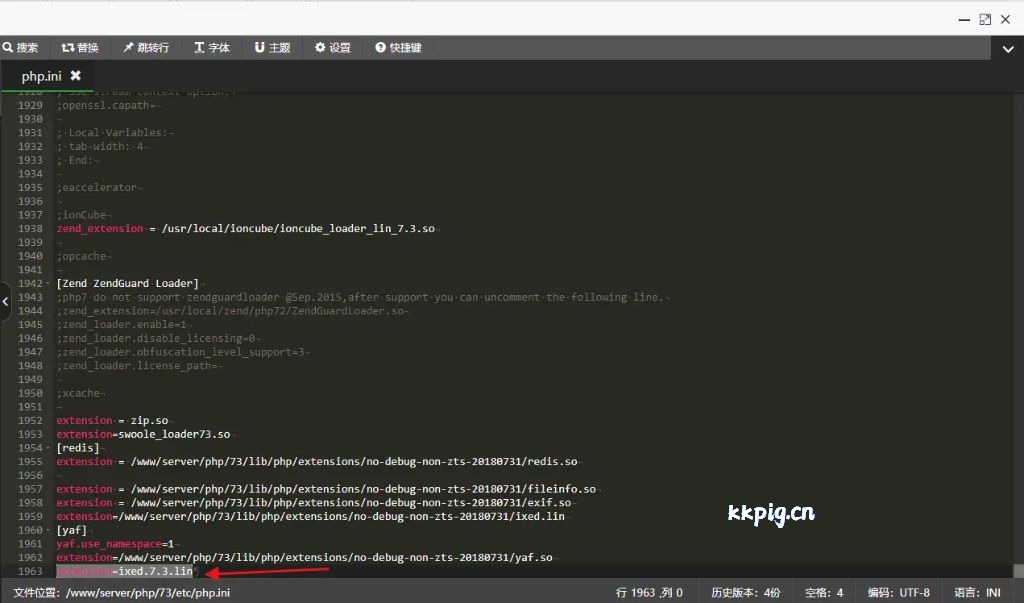Close the php.ini tab
The height and width of the screenshot is (603, 1024).
76,76
